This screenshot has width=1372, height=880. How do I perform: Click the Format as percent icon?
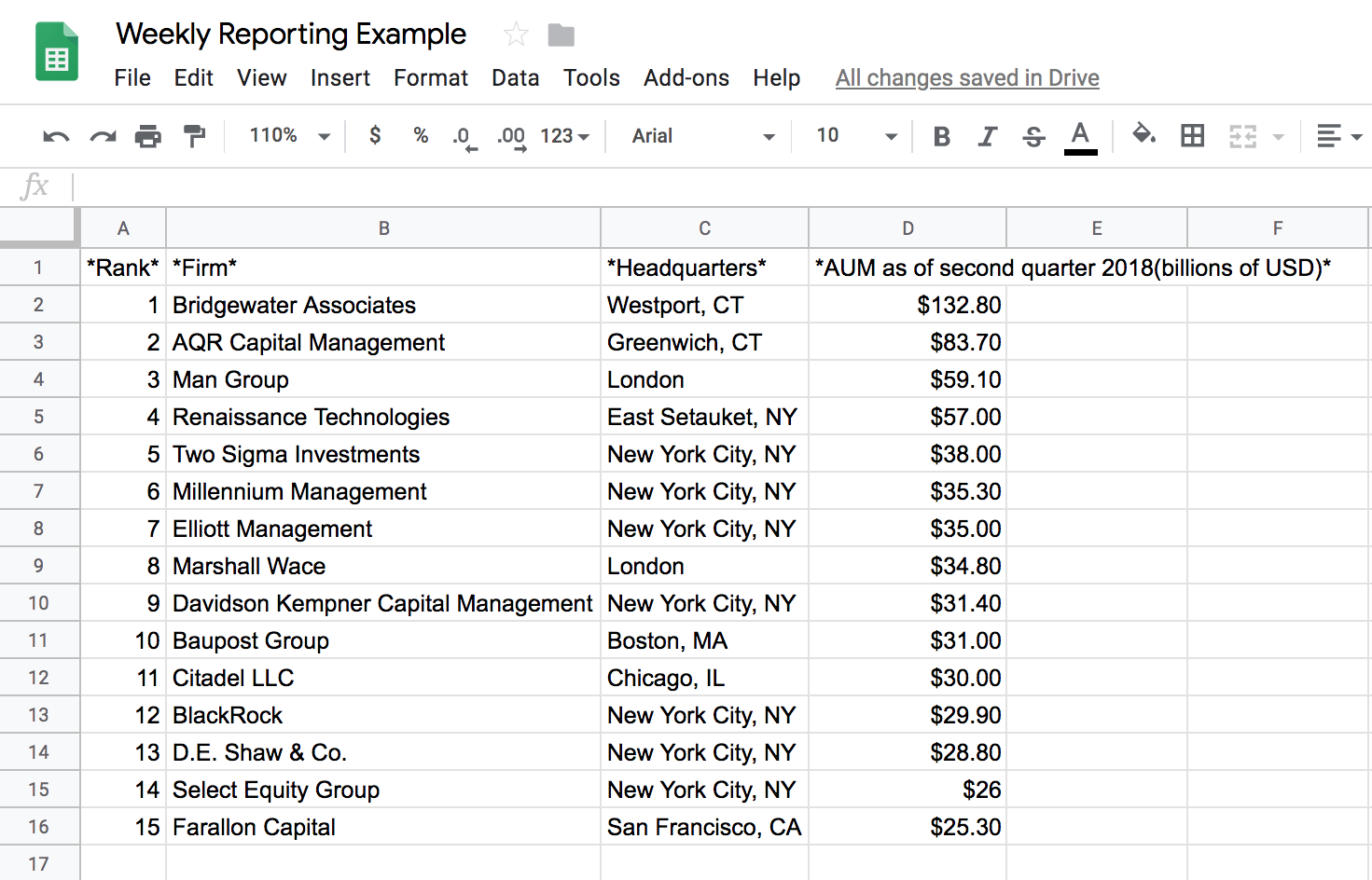pyautogui.click(x=420, y=135)
